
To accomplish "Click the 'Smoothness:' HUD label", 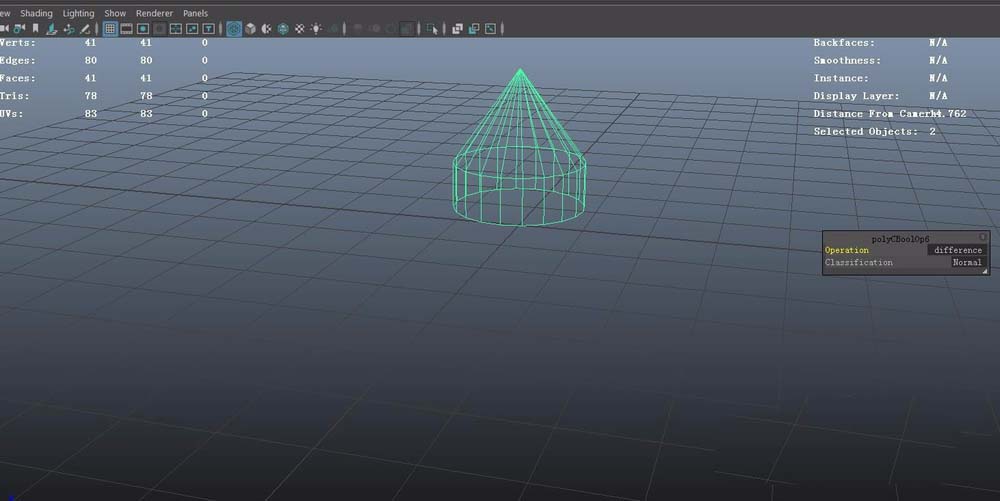I will pyautogui.click(x=847, y=60).
